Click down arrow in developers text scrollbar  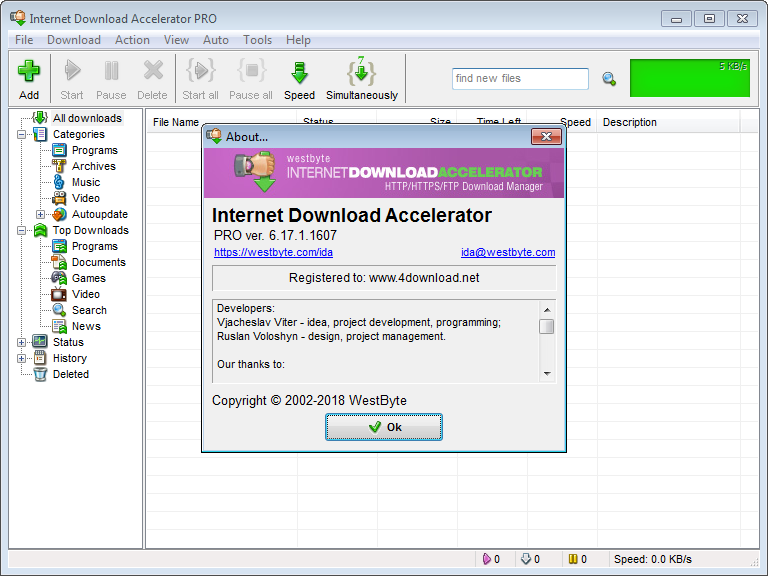pos(547,374)
